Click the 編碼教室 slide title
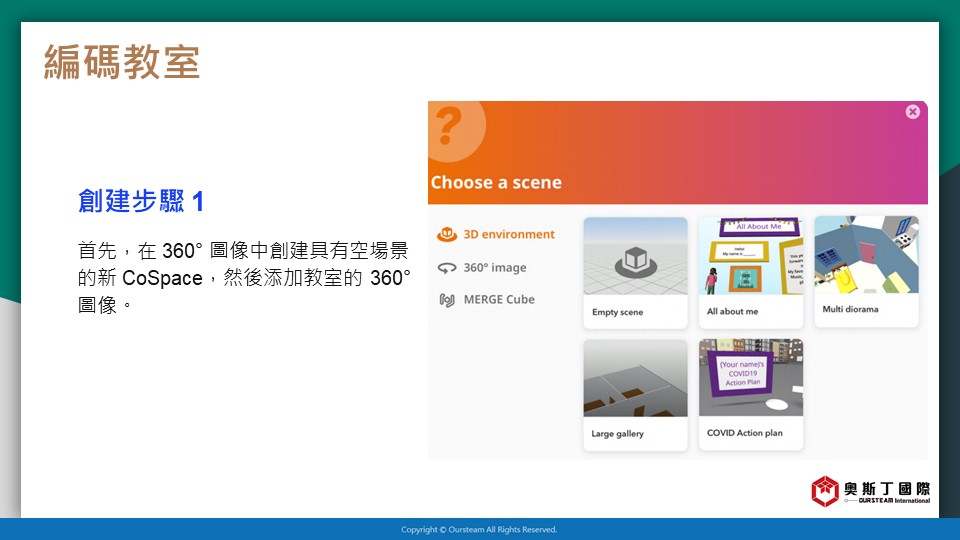The image size is (960, 540). (x=122, y=62)
